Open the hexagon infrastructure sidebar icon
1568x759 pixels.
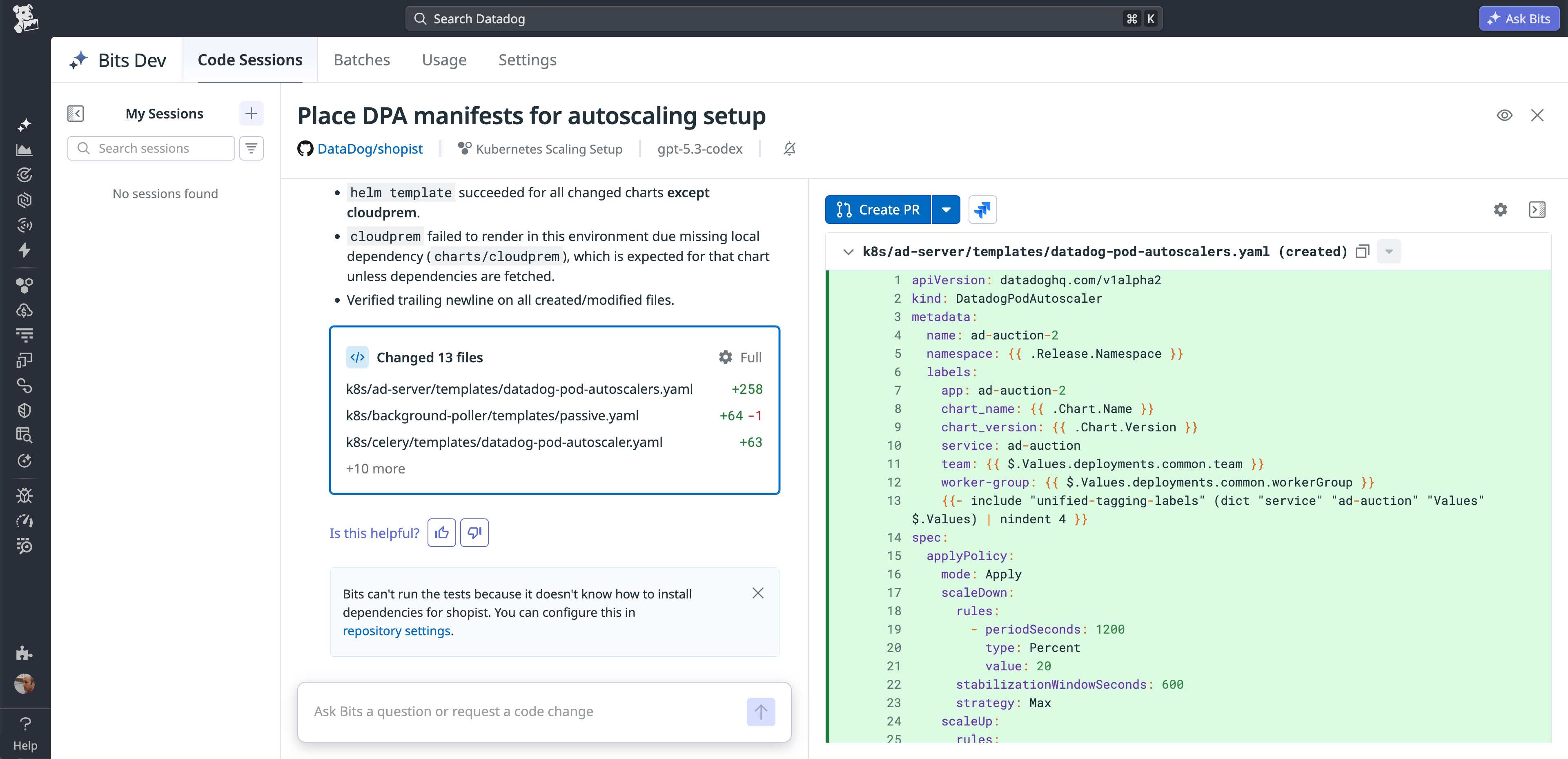tap(24, 200)
